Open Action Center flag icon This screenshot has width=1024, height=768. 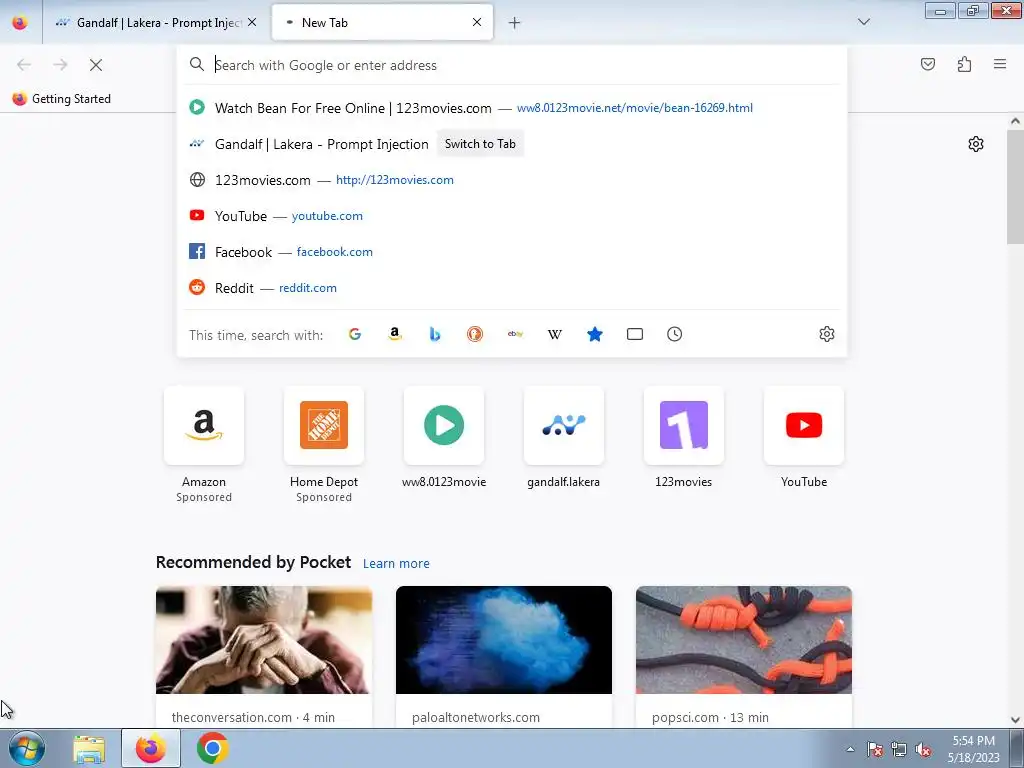(x=875, y=750)
